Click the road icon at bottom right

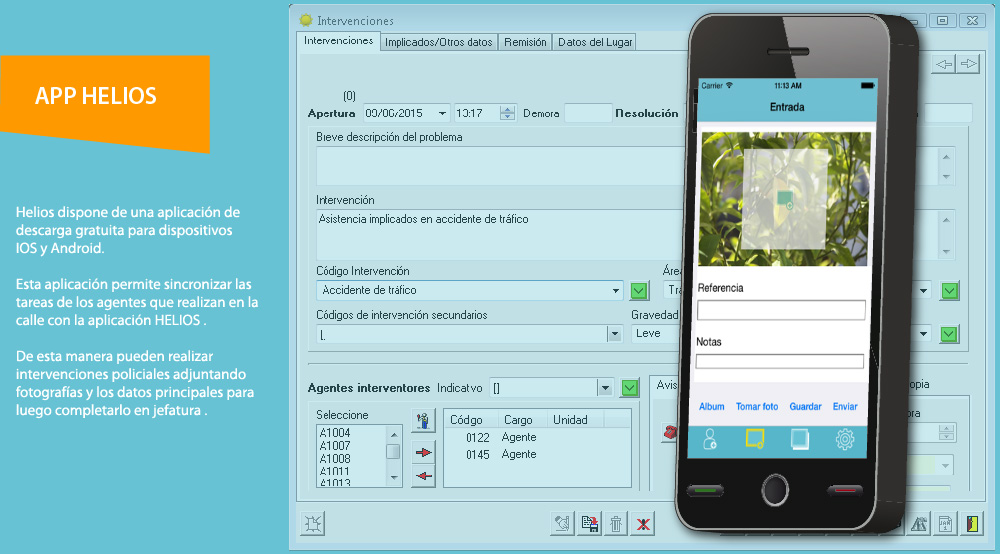click(x=918, y=523)
